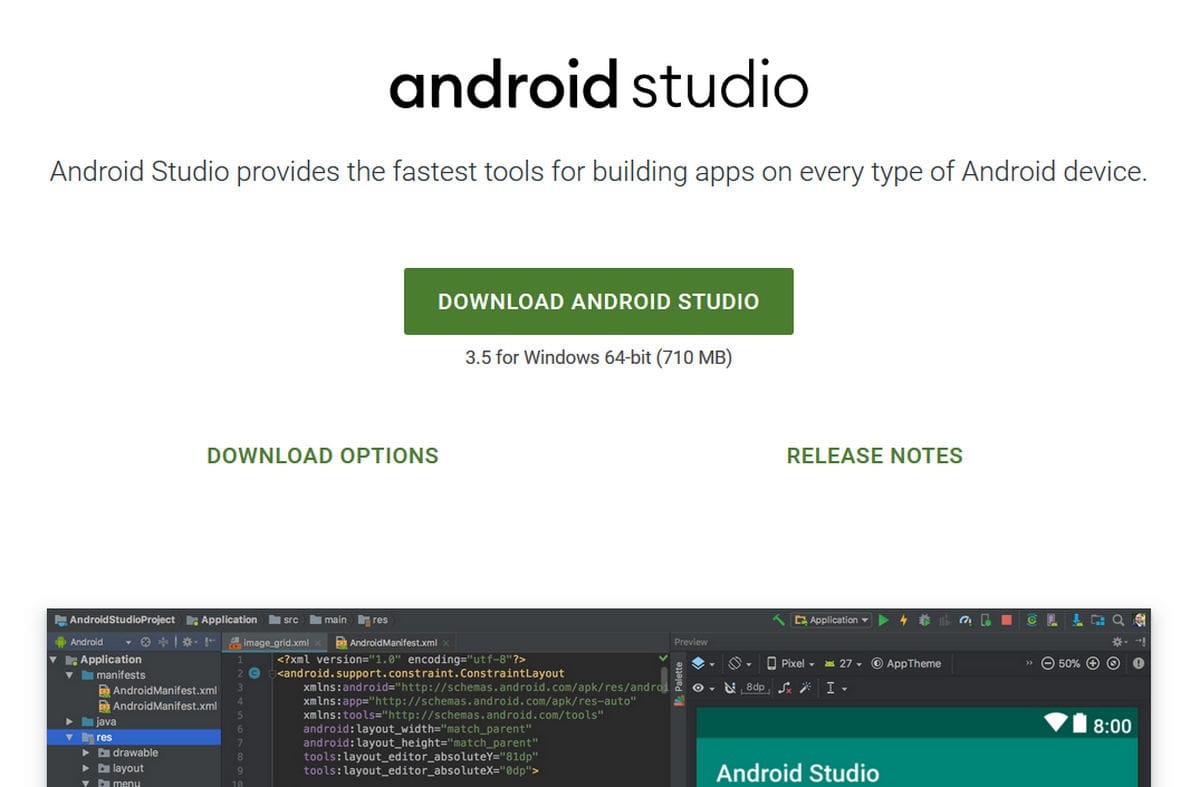Open the Preview panel gear settings
Image resolution: width=1200 pixels, height=787 pixels.
1119,641
